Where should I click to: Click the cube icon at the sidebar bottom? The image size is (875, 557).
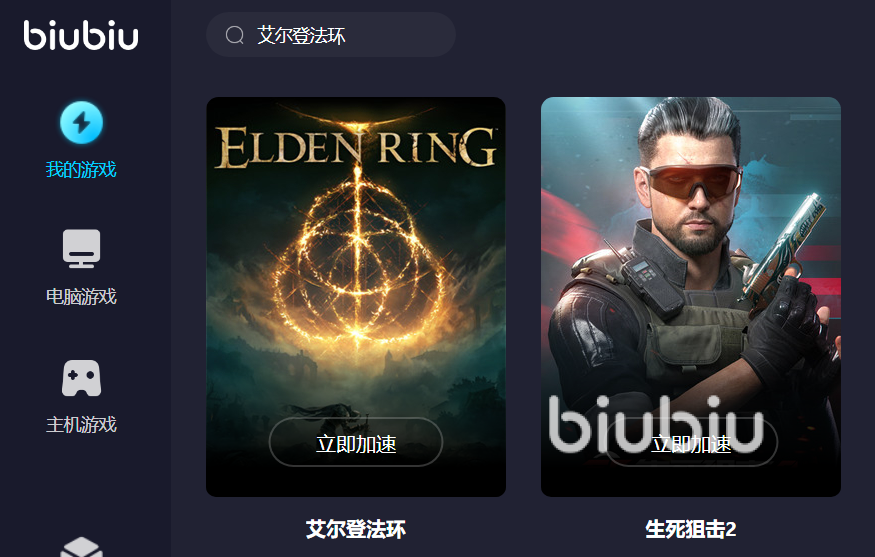pos(81,548)
